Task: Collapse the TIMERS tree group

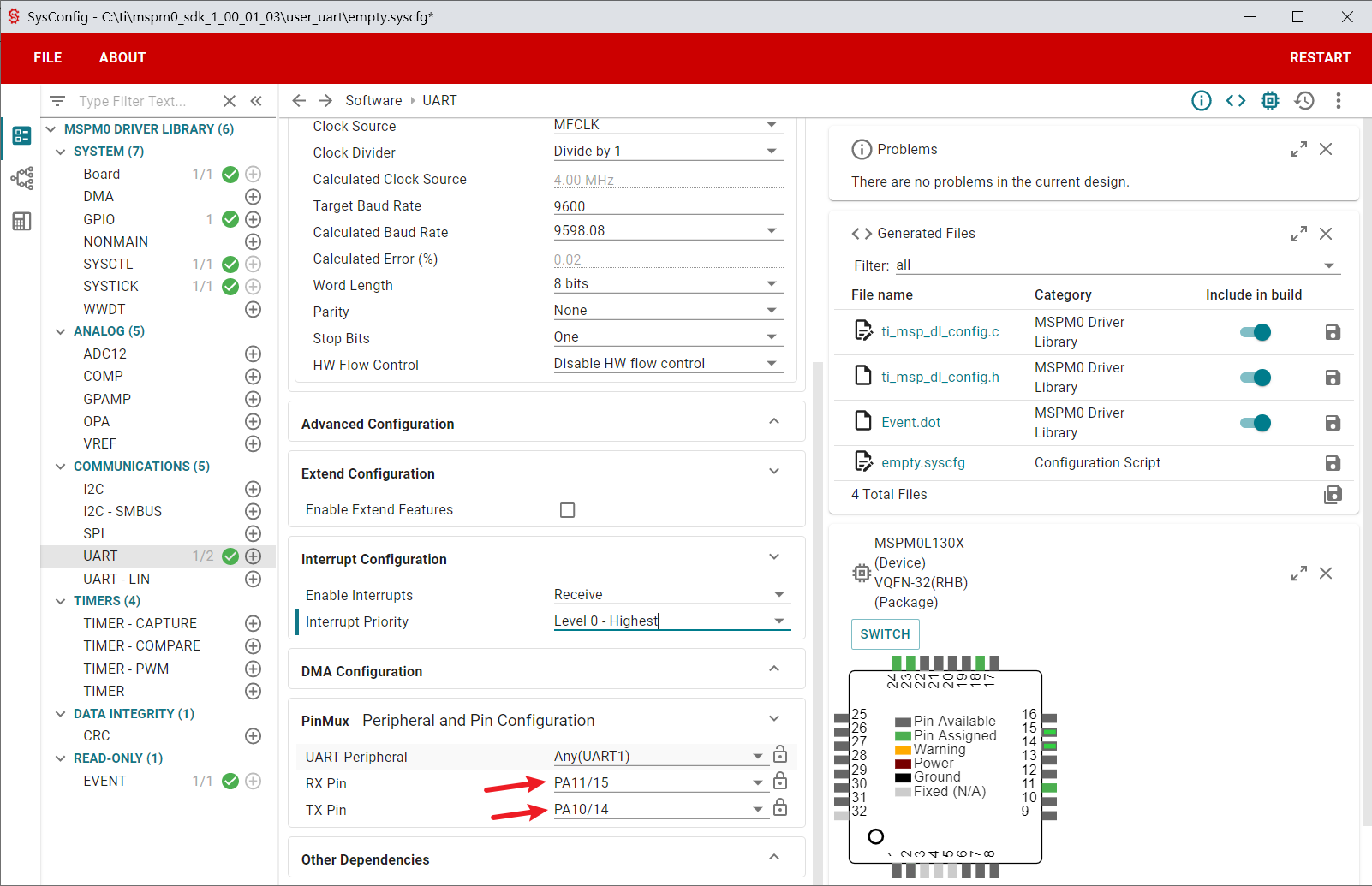Action: (x=60, y=601)
